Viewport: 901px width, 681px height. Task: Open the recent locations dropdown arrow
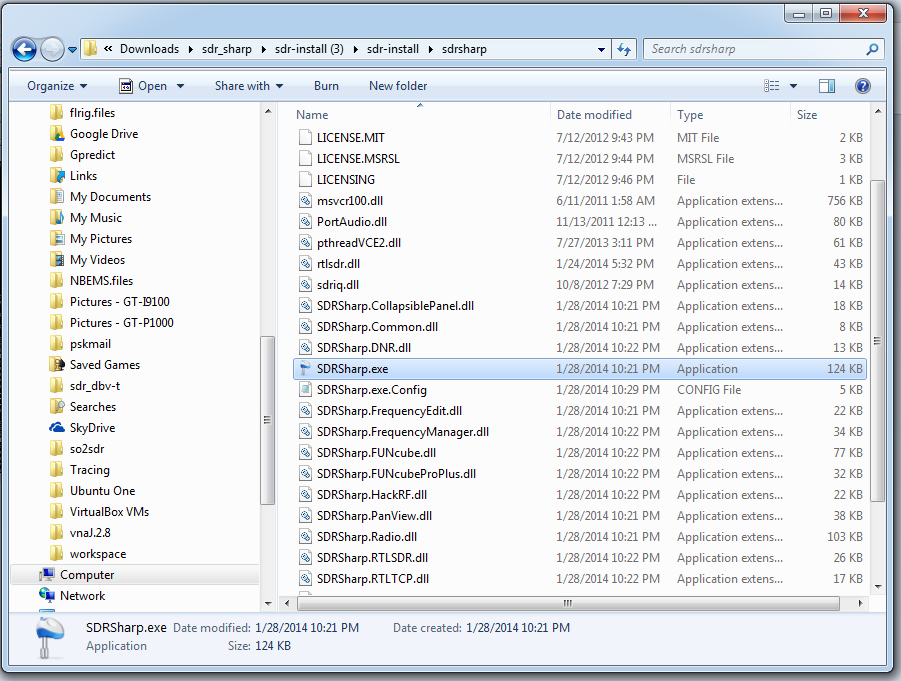click(x=72, y=50)
